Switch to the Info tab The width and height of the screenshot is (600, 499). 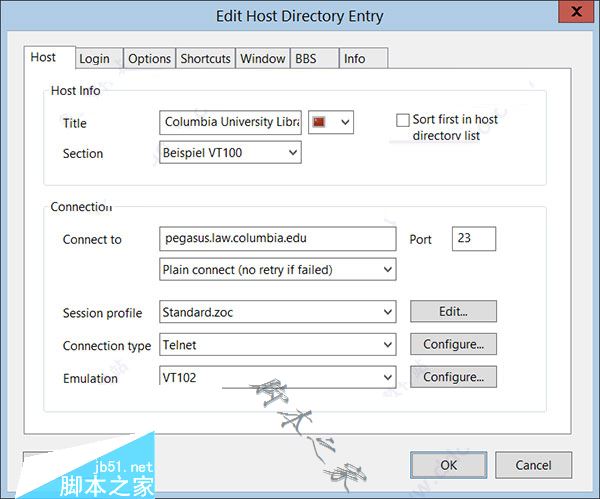[355, 59]
